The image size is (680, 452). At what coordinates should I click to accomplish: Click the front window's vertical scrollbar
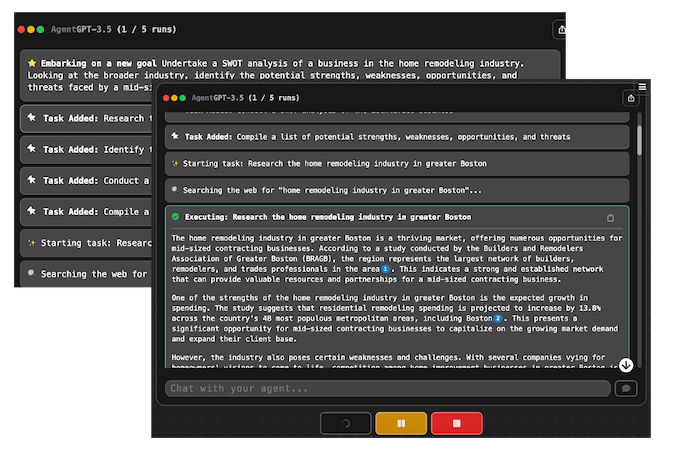point(639,140)
